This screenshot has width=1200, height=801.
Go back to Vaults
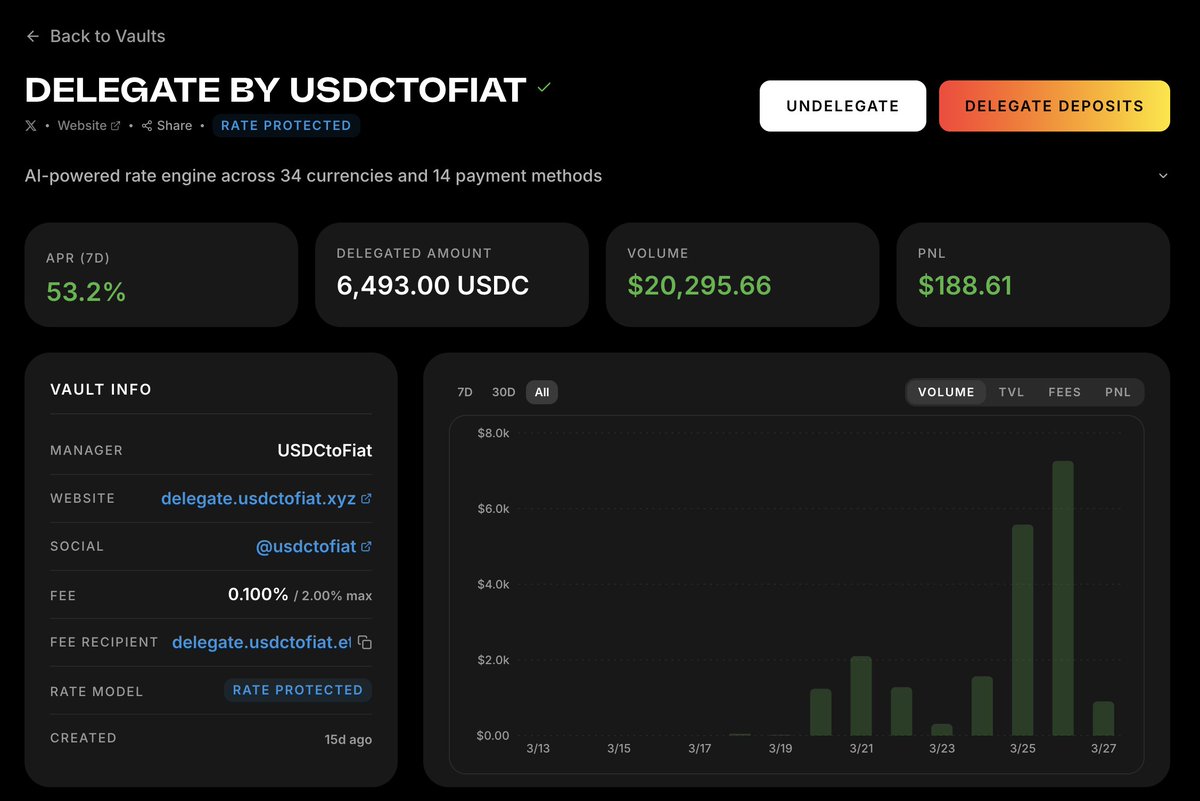pyautogui.click(x=96, y=36)
